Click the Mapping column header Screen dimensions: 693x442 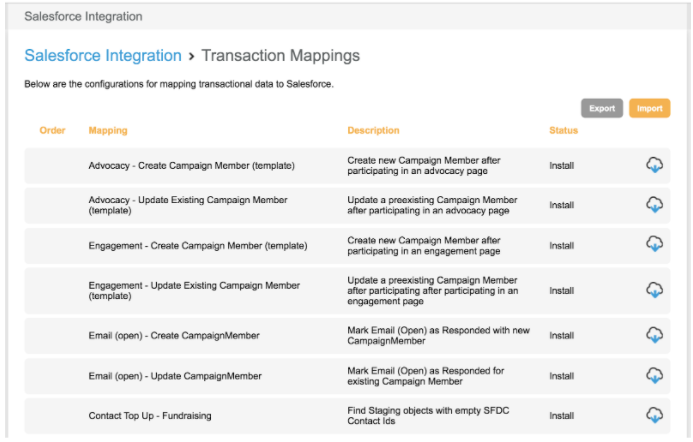tap(108, 131)
